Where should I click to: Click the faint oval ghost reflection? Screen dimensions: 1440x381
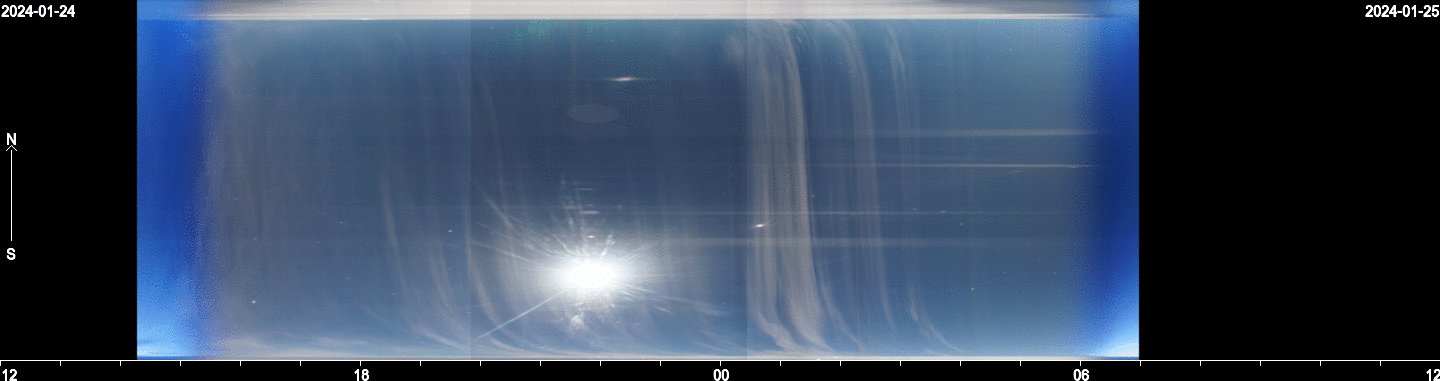point(594,113)
